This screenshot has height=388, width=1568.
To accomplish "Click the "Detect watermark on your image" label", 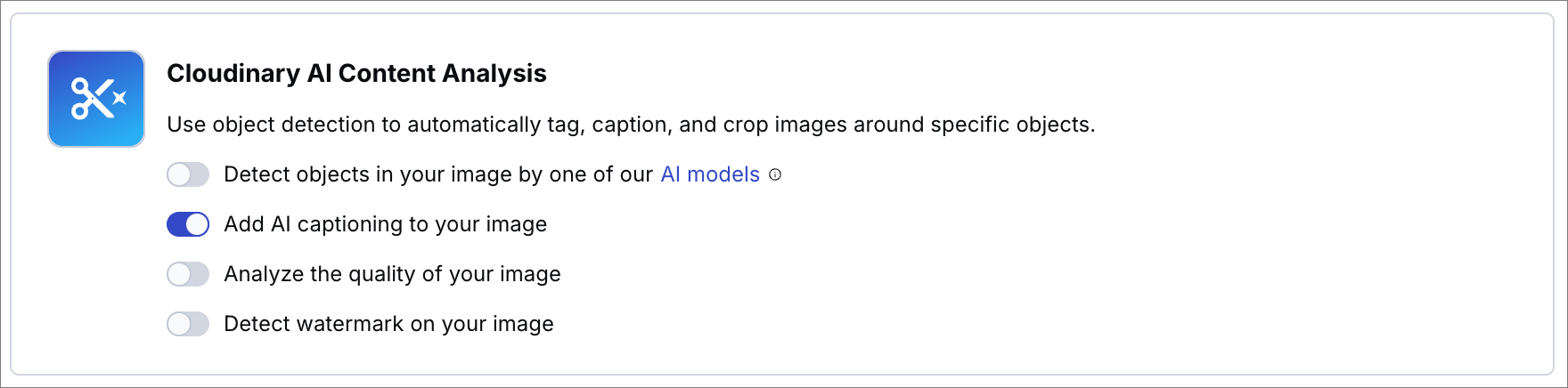I will point(388,324).
